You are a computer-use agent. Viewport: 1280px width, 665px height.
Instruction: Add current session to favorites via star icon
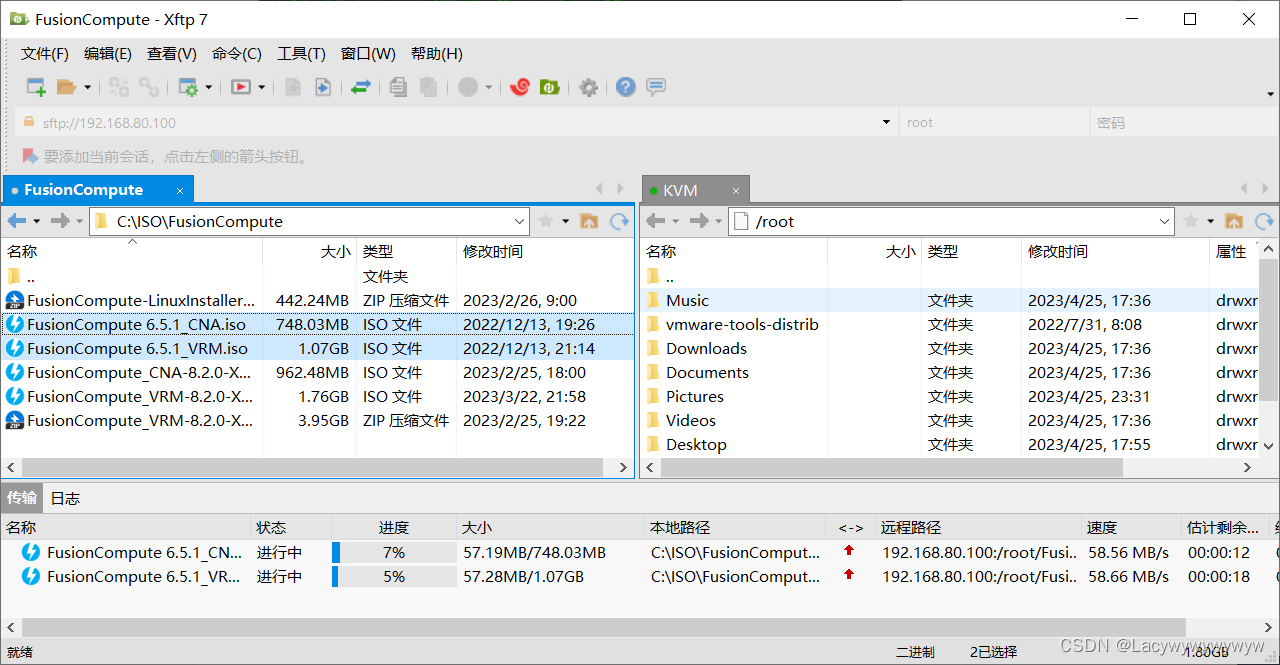[x=544, y=221]
